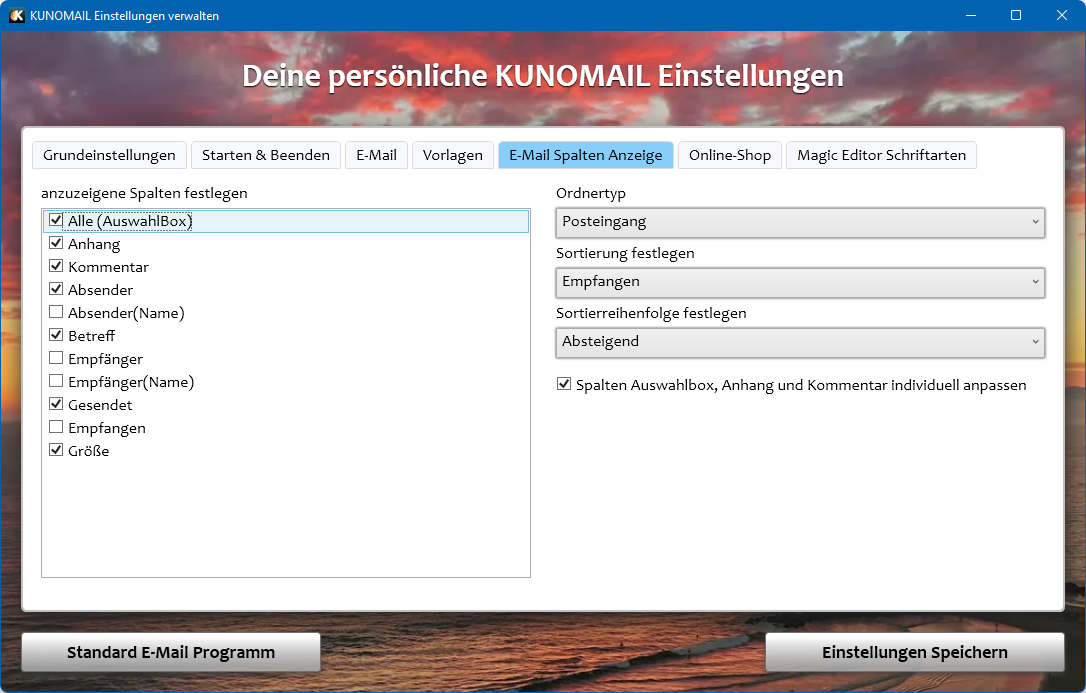Uncheck the Kommentar column checkbox
Viewport: 1086px width, 693px height.
[x=56, y=267]
